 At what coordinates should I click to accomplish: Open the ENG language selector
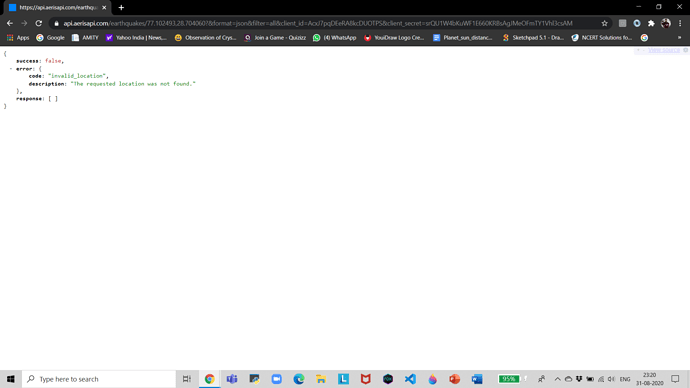tap(625, 379)
